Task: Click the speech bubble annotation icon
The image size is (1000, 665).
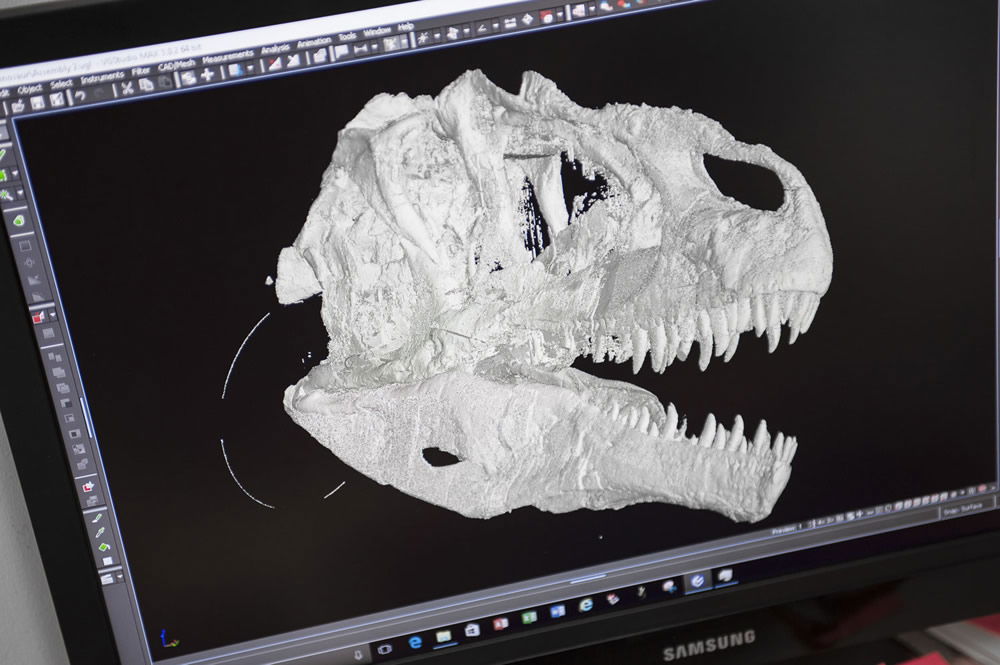Action: [x=342, y=52]
